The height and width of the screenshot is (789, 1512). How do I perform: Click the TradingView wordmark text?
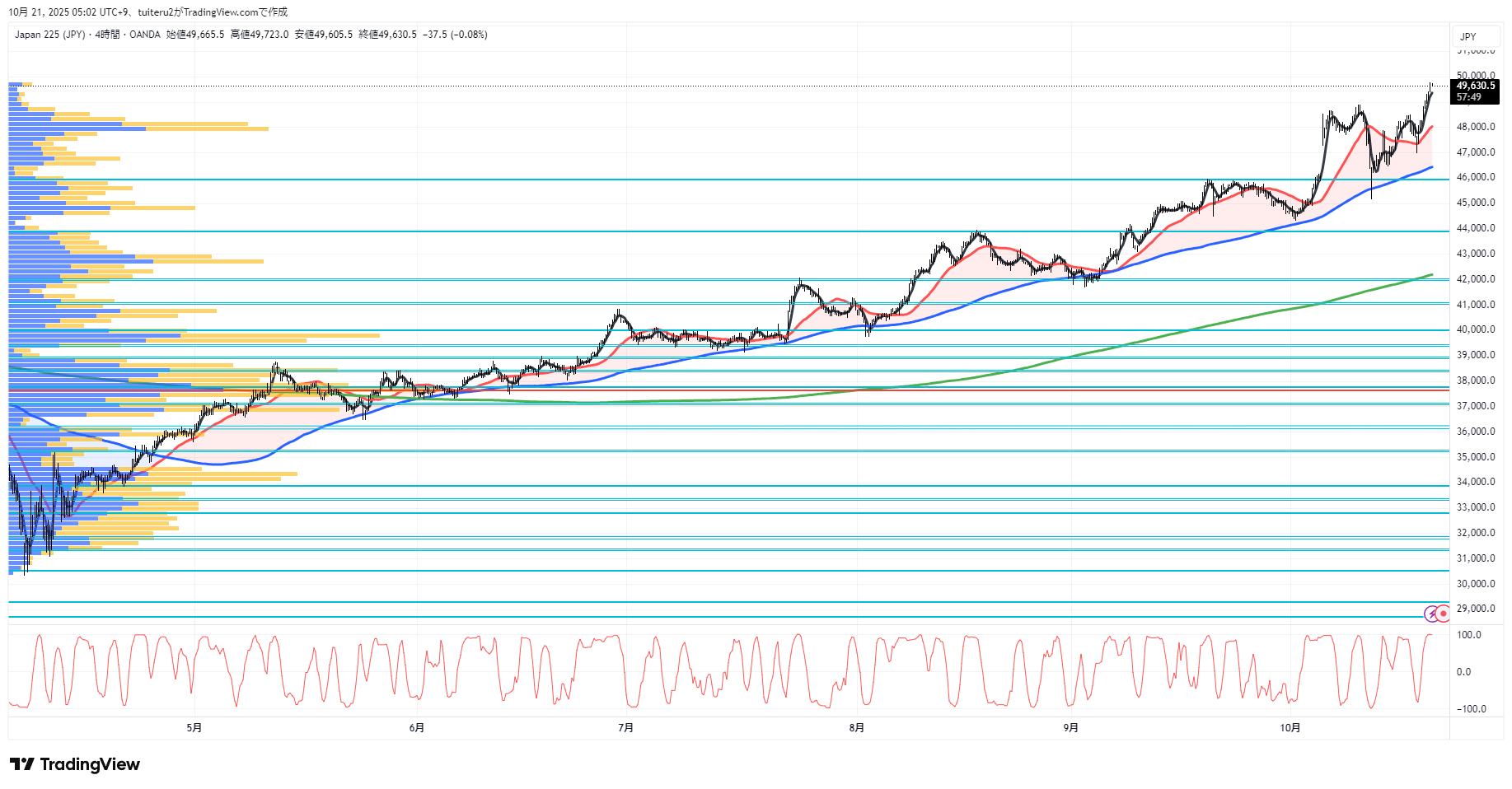click(x=90, y=764)
